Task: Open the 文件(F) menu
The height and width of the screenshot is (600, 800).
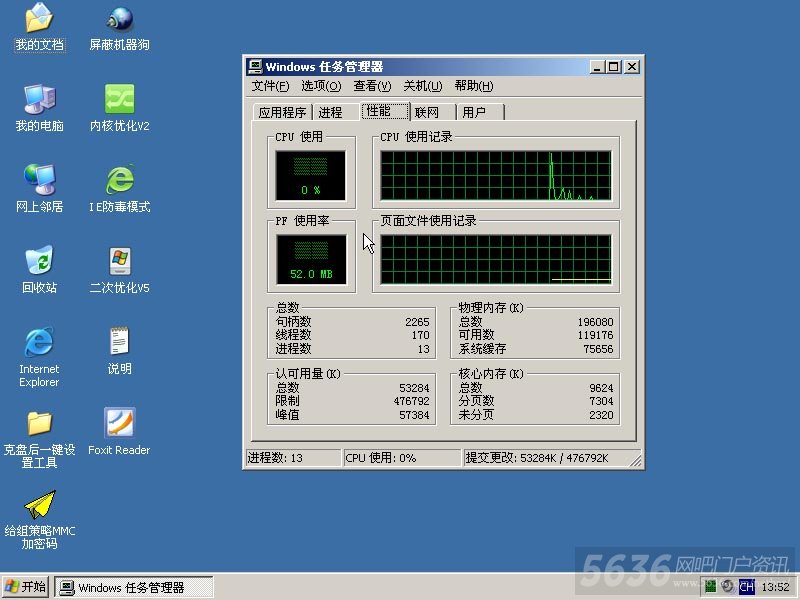Action: (270, 86)
